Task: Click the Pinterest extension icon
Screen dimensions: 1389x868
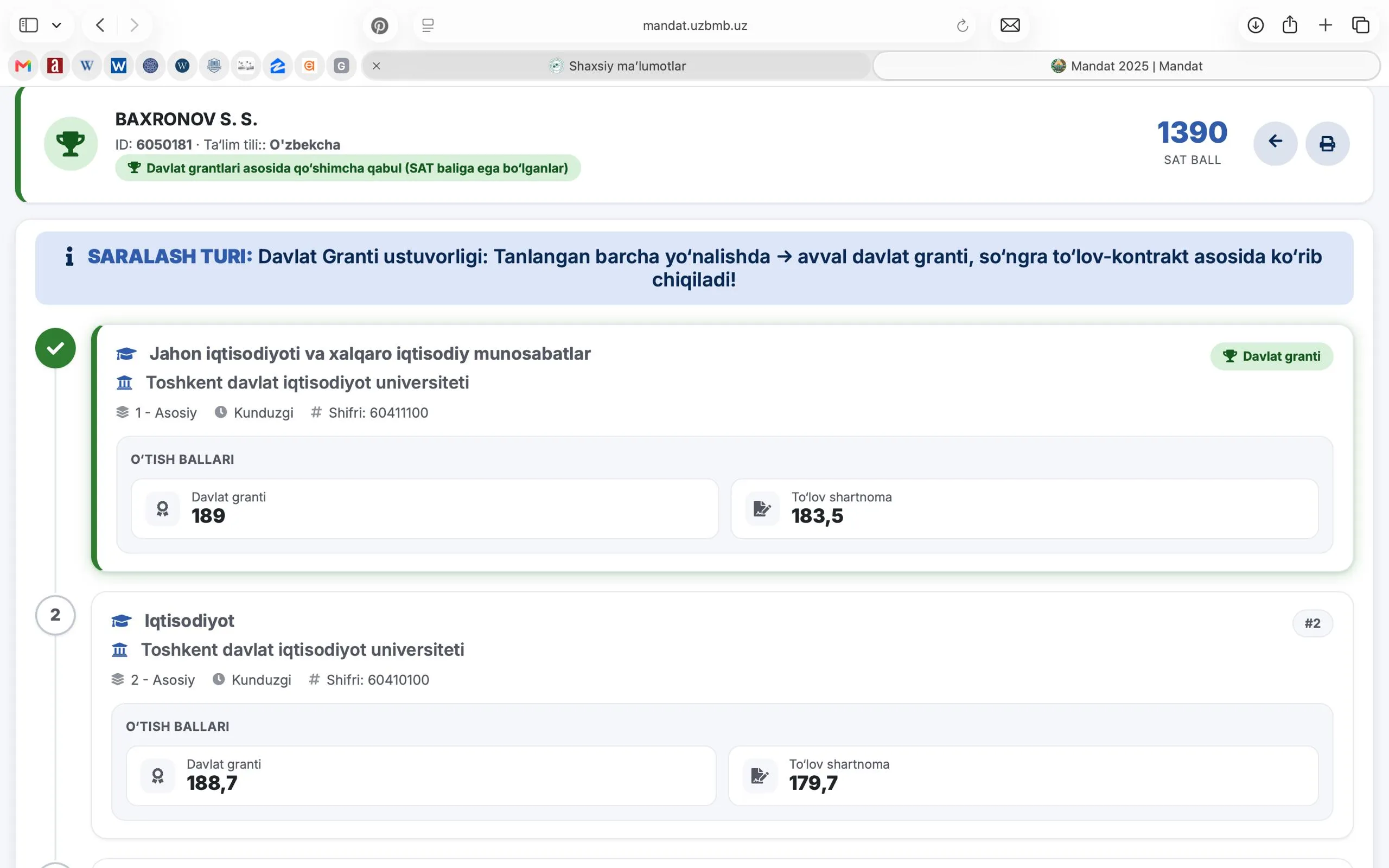Action: [379, 26]
